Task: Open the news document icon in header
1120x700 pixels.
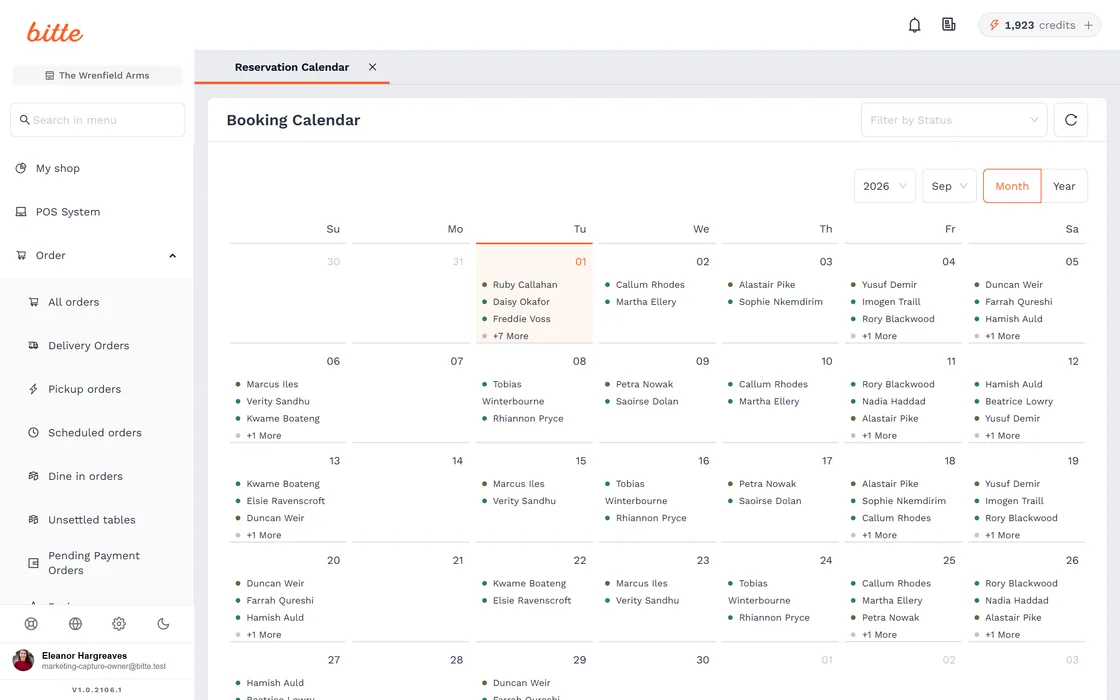Action: coord(949,25)
